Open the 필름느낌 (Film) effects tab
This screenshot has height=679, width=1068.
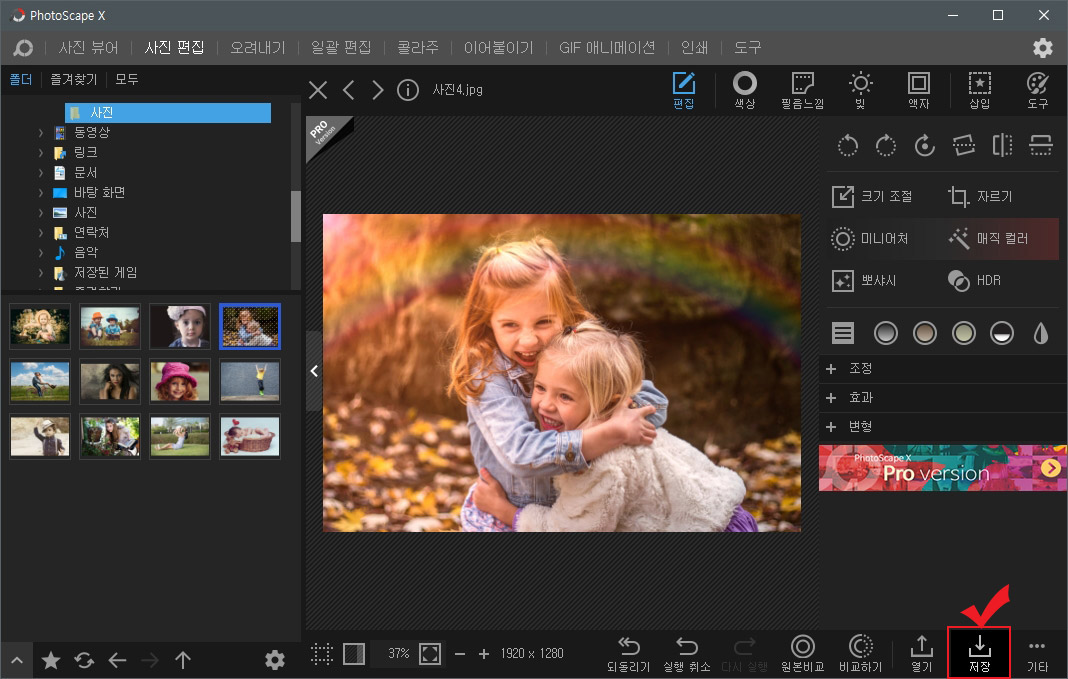point(802,90)
